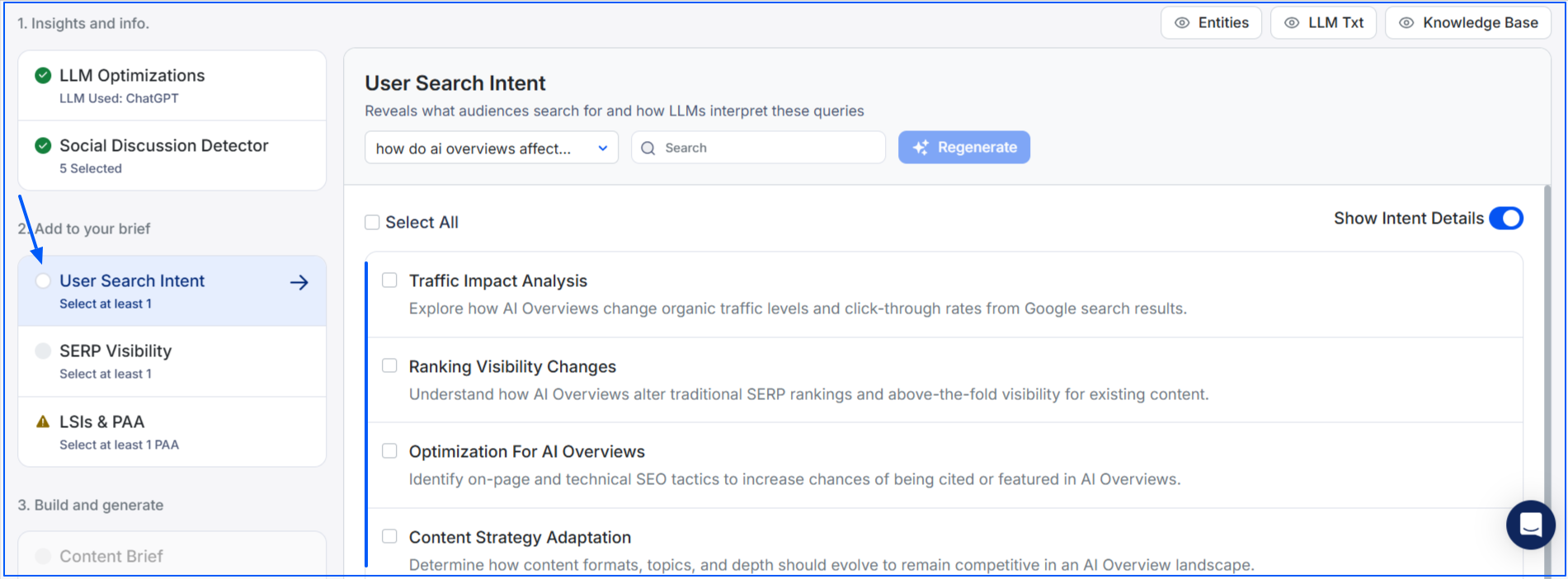The width and height of the screenshot is (1568, 579).
Task: Click 'Reveals what audiences search for' subtitle
Action: coord(614,111)
